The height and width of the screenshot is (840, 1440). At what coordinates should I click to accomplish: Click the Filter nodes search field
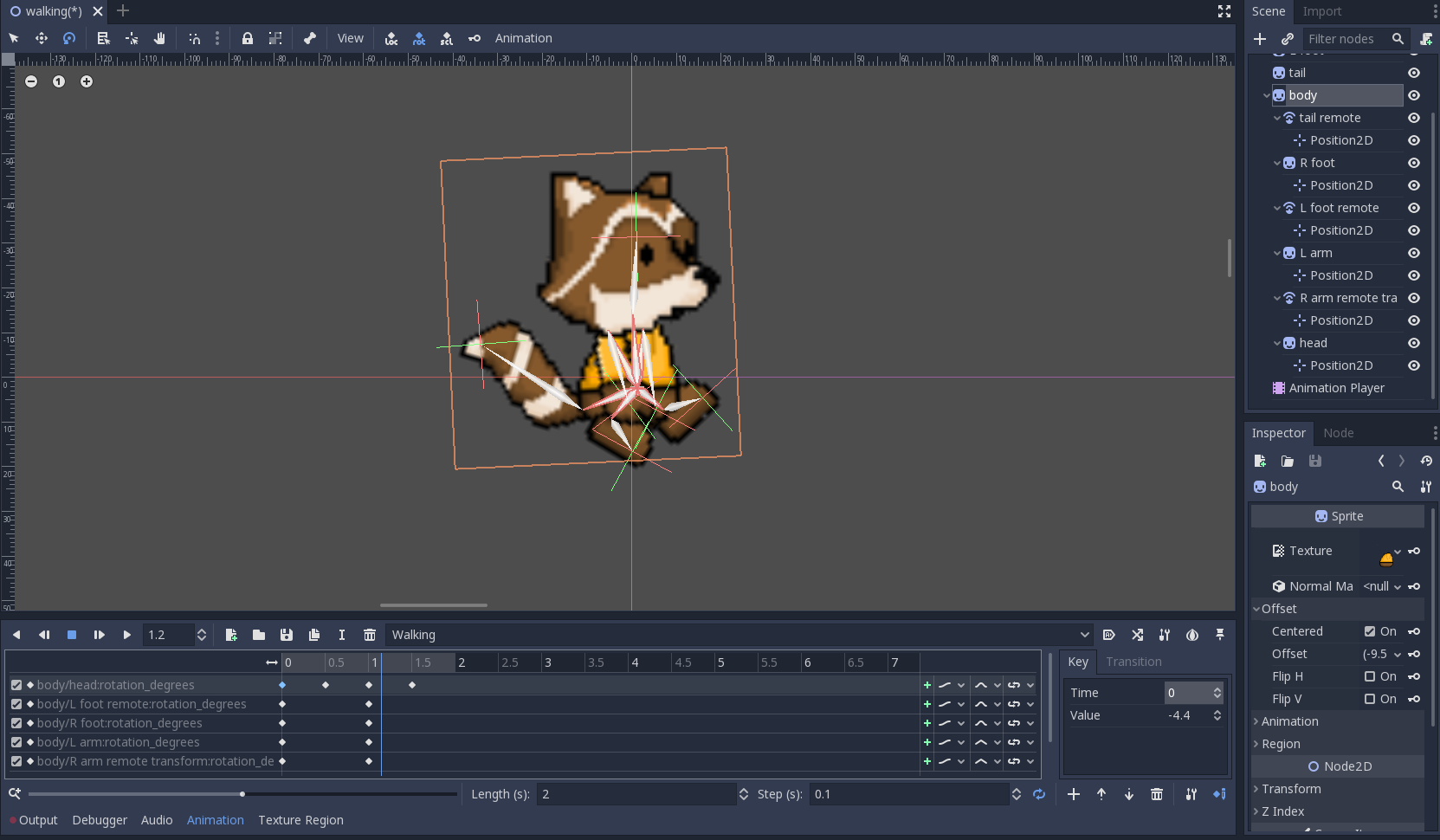pyautogui.click(x=1355, y=39)
